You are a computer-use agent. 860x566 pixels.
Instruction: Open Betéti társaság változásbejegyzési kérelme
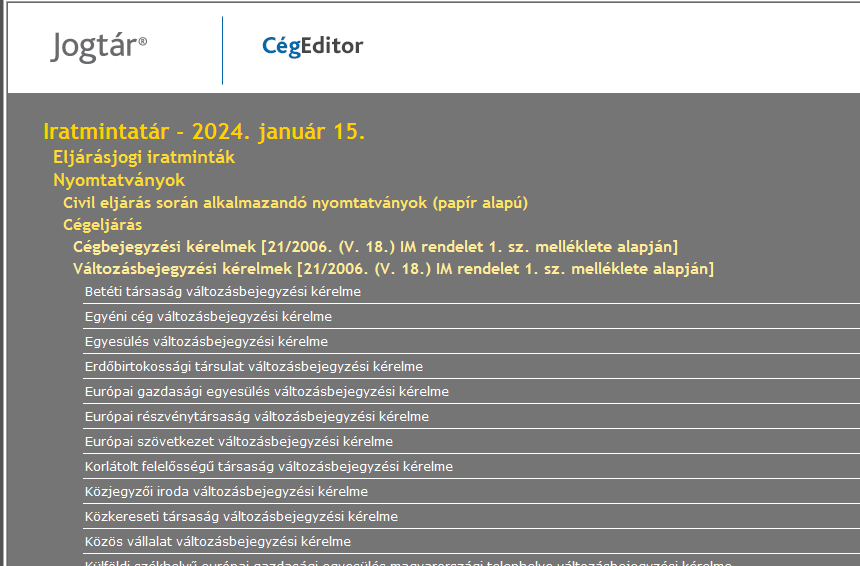(223, 292)
